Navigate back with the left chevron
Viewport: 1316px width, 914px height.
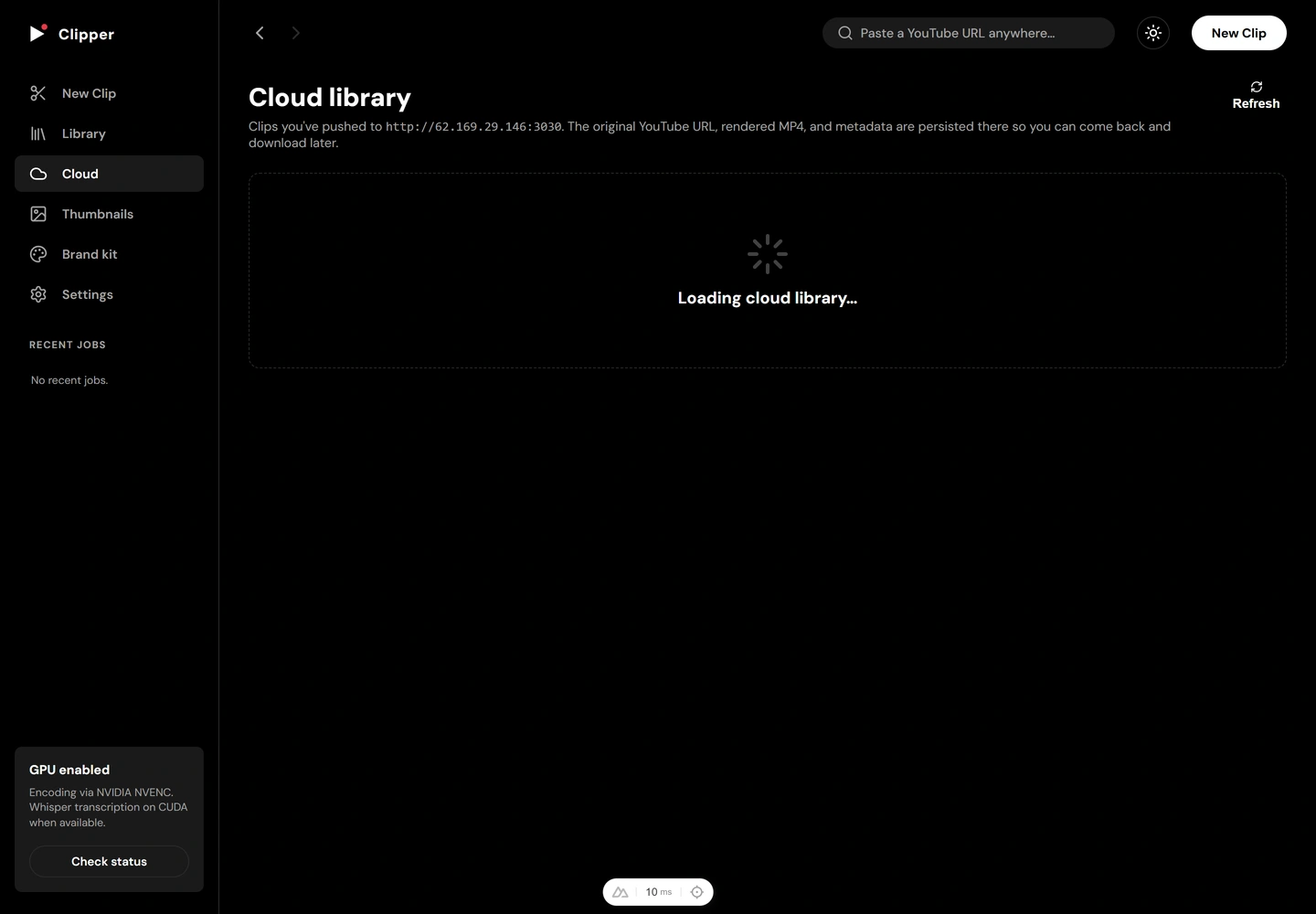pyautogui.click(x=260, y=33)
